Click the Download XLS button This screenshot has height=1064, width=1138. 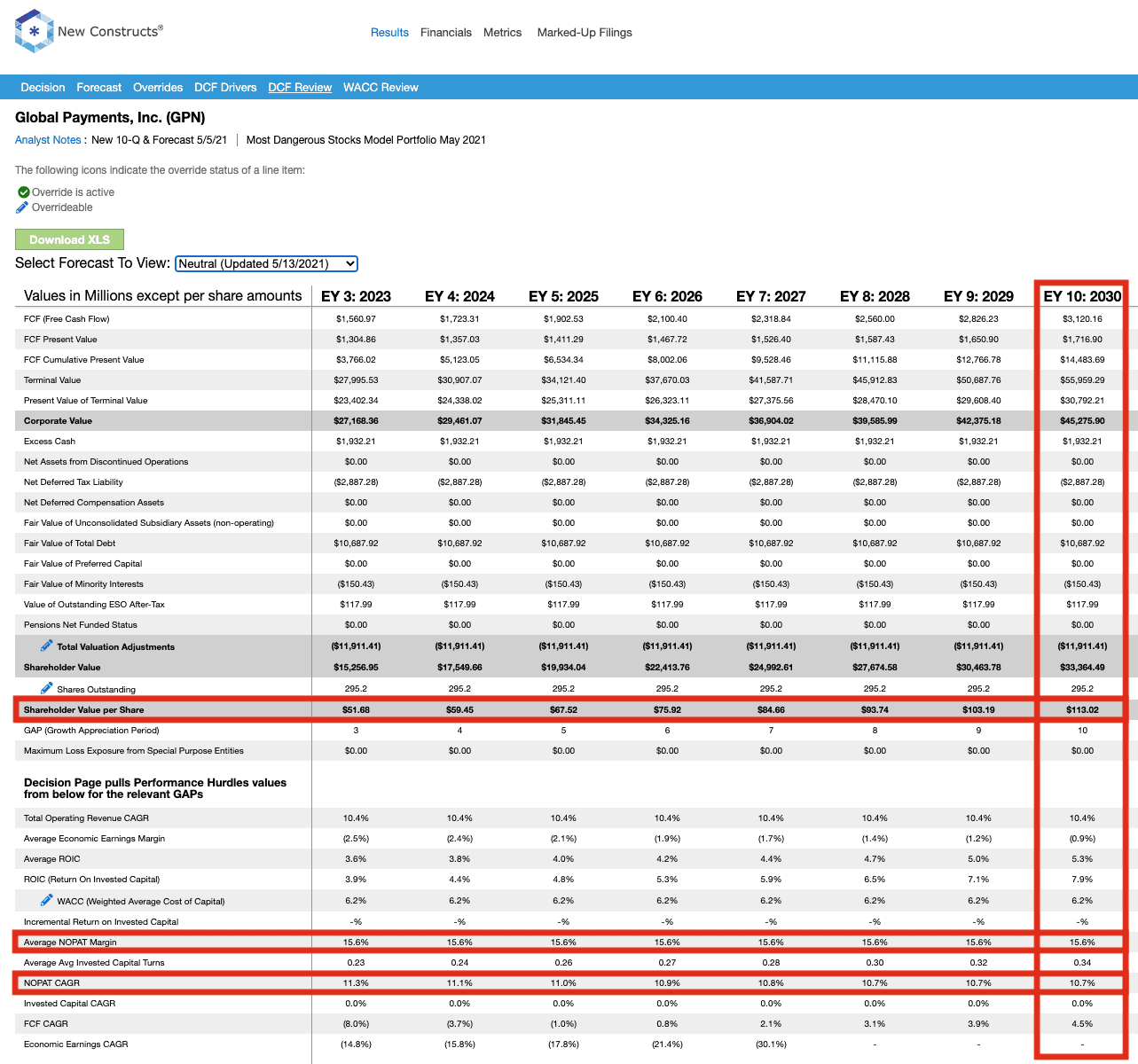69,239
